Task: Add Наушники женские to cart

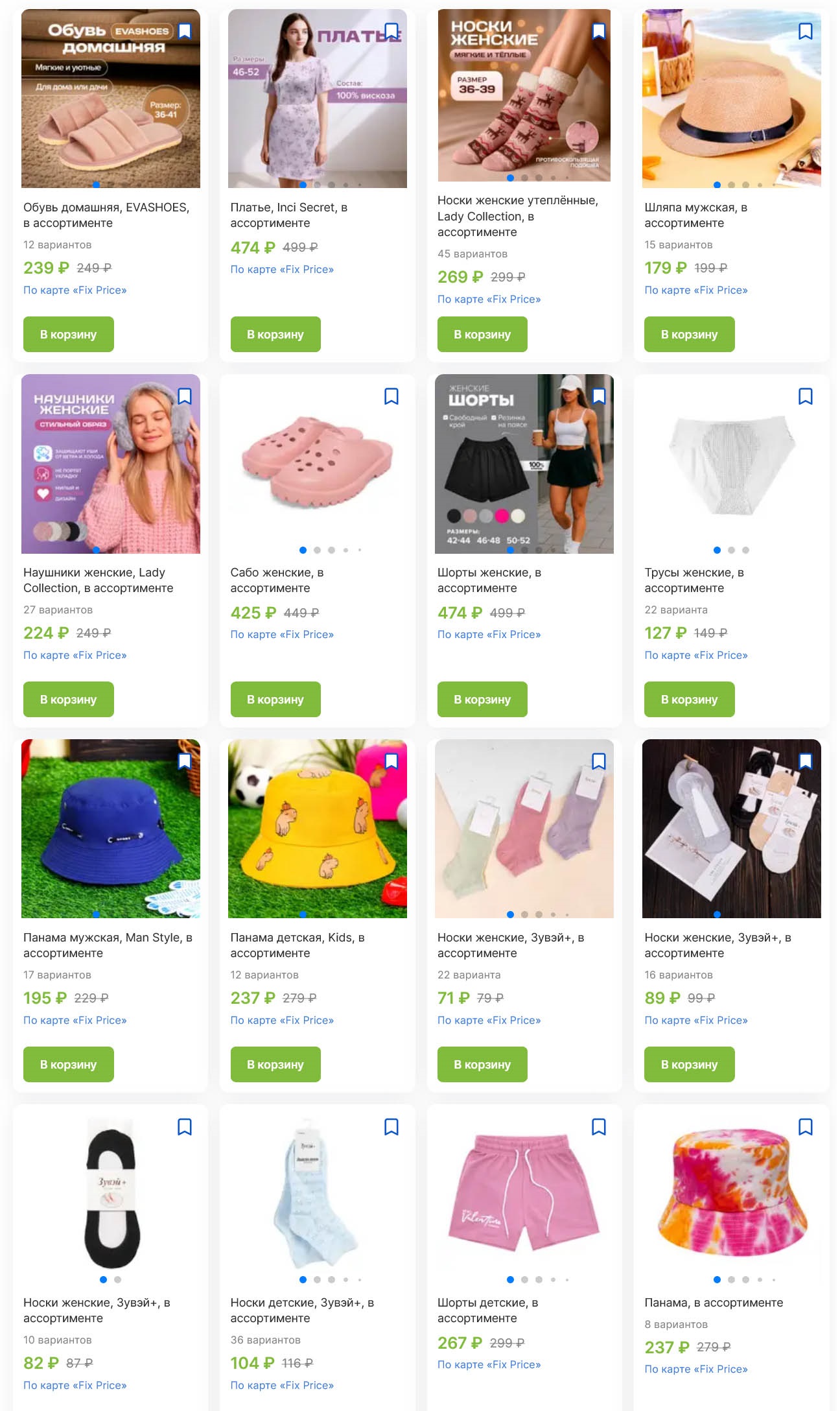Action: [69, 700]
